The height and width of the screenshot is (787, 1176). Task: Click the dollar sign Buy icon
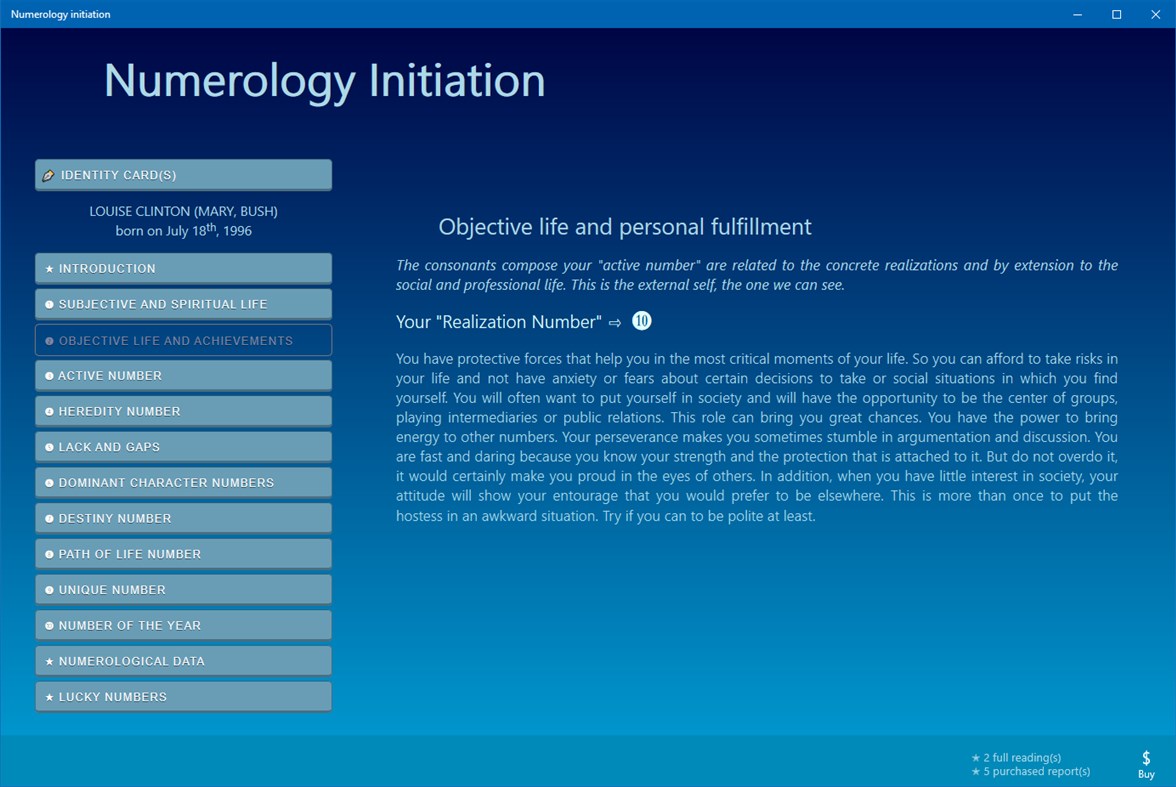[x=1146, y=756]
